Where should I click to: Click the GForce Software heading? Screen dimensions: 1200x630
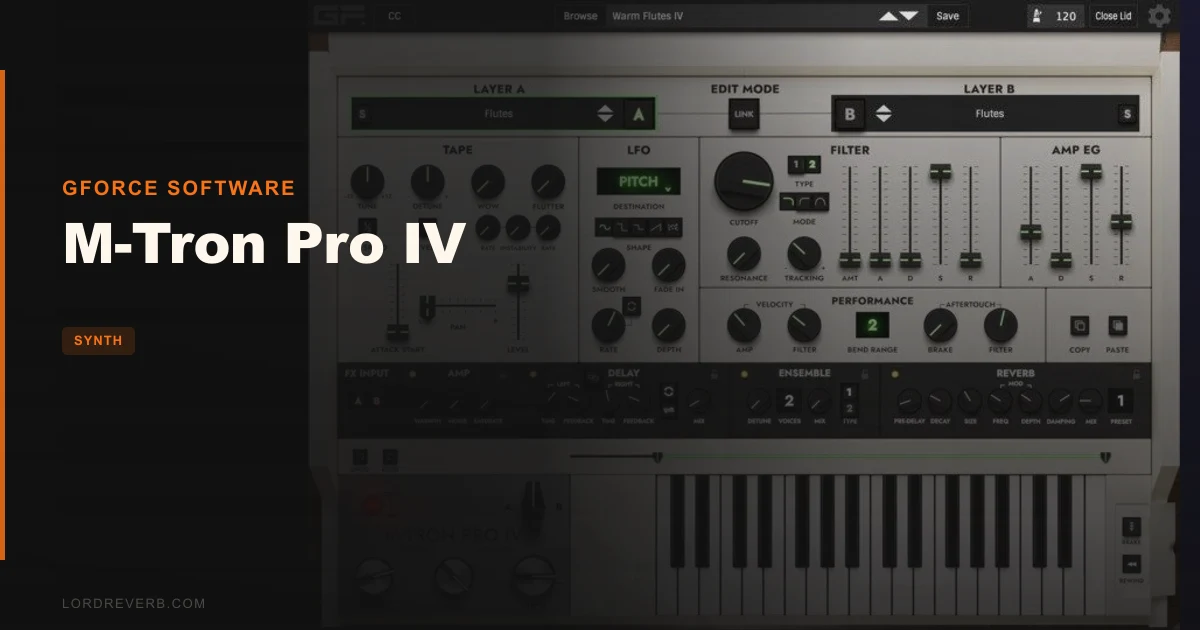(x=178, y=188)
